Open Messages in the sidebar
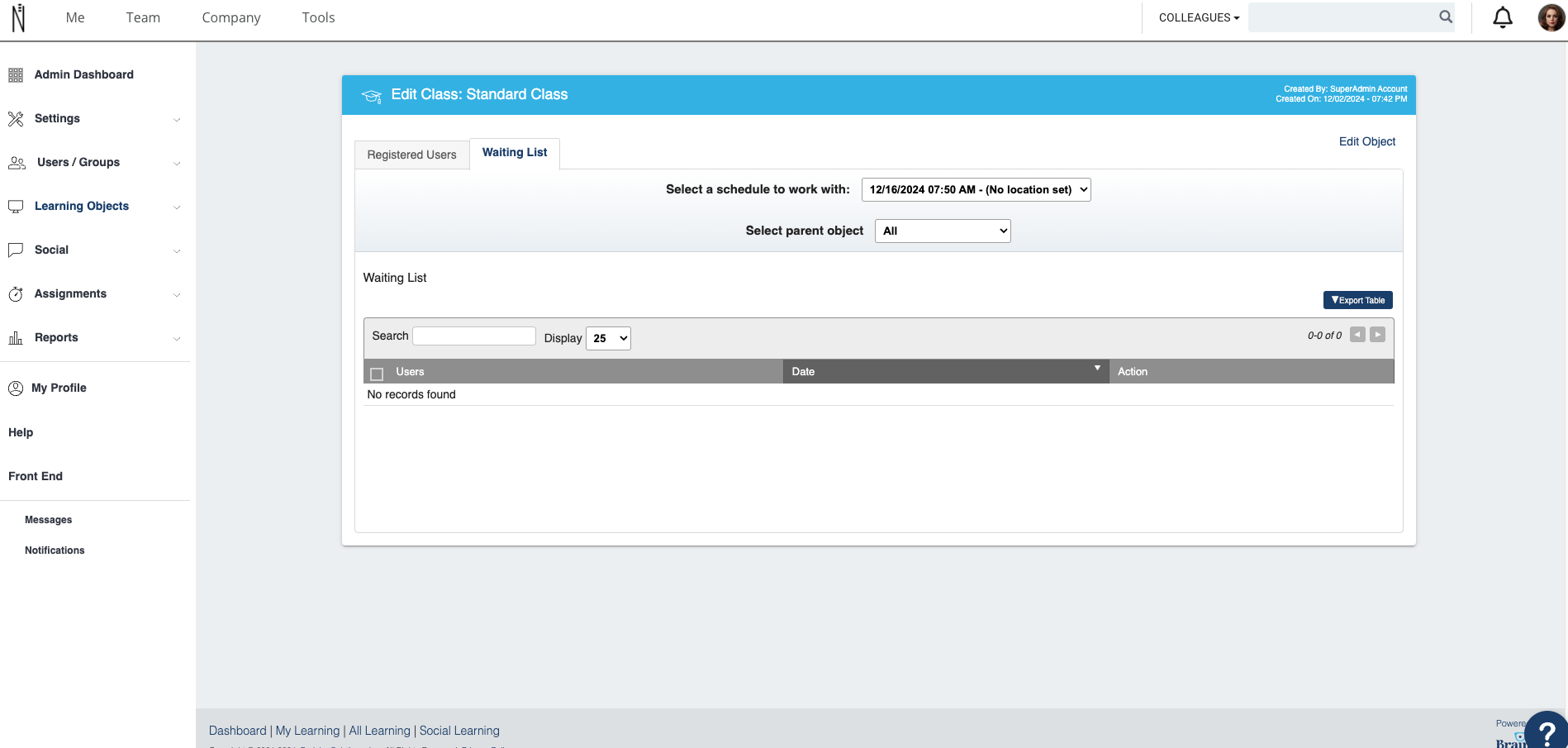The width and height of the screenshot is (1568, 748). (49, 520)
